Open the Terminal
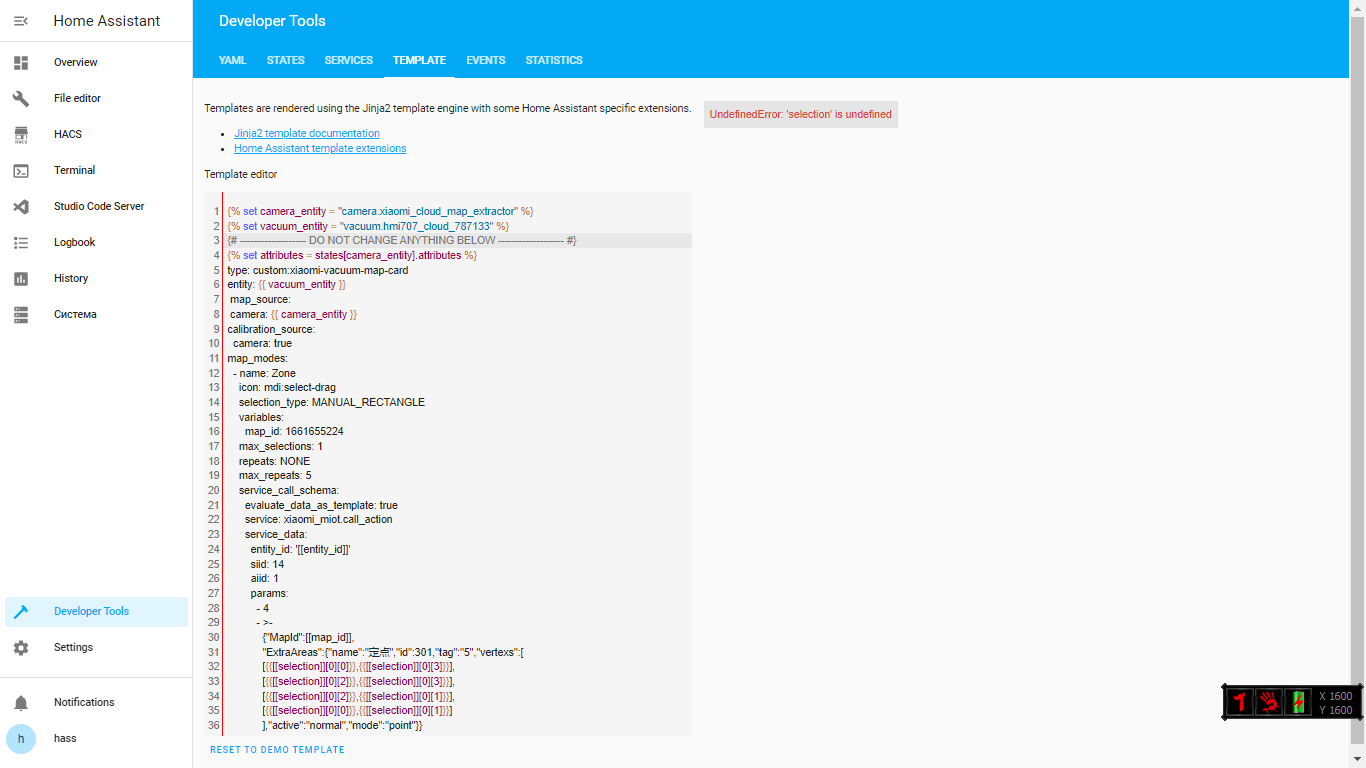This screenshot has height=768, width=1366. pyautogui.click(x=75, y=170)
